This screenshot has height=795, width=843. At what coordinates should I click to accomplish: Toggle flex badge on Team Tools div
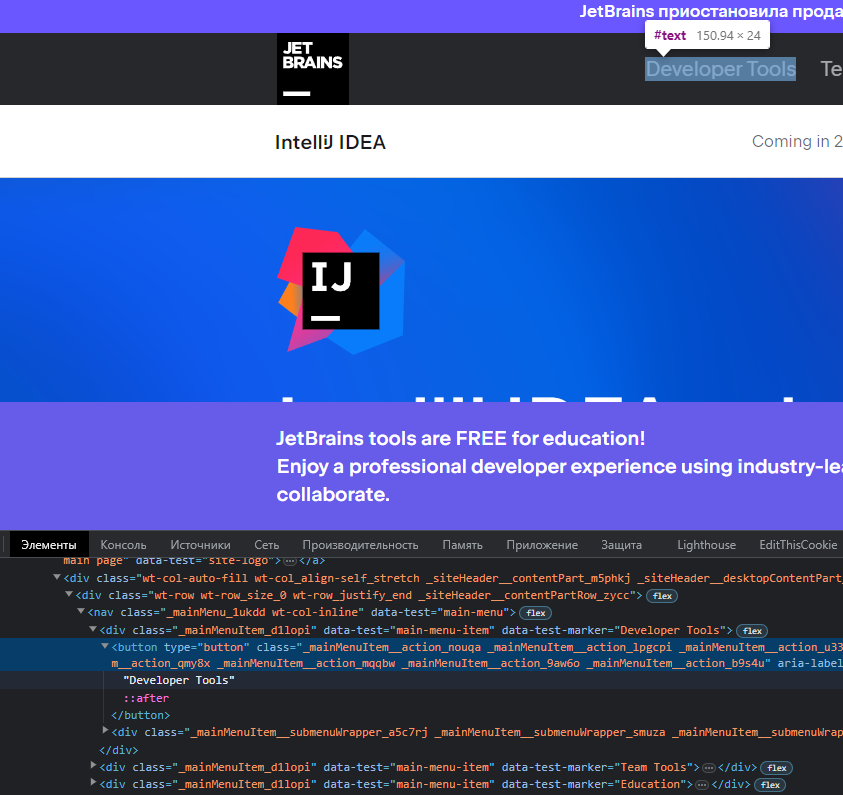point(776,768)
